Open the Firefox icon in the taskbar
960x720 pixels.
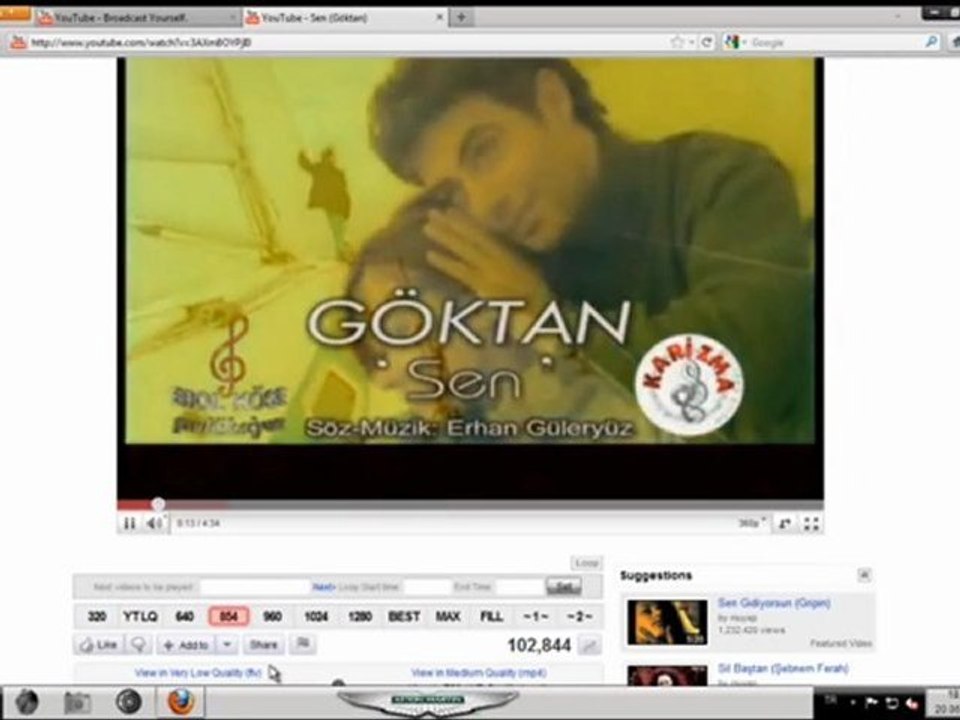(x=181, y=702)
